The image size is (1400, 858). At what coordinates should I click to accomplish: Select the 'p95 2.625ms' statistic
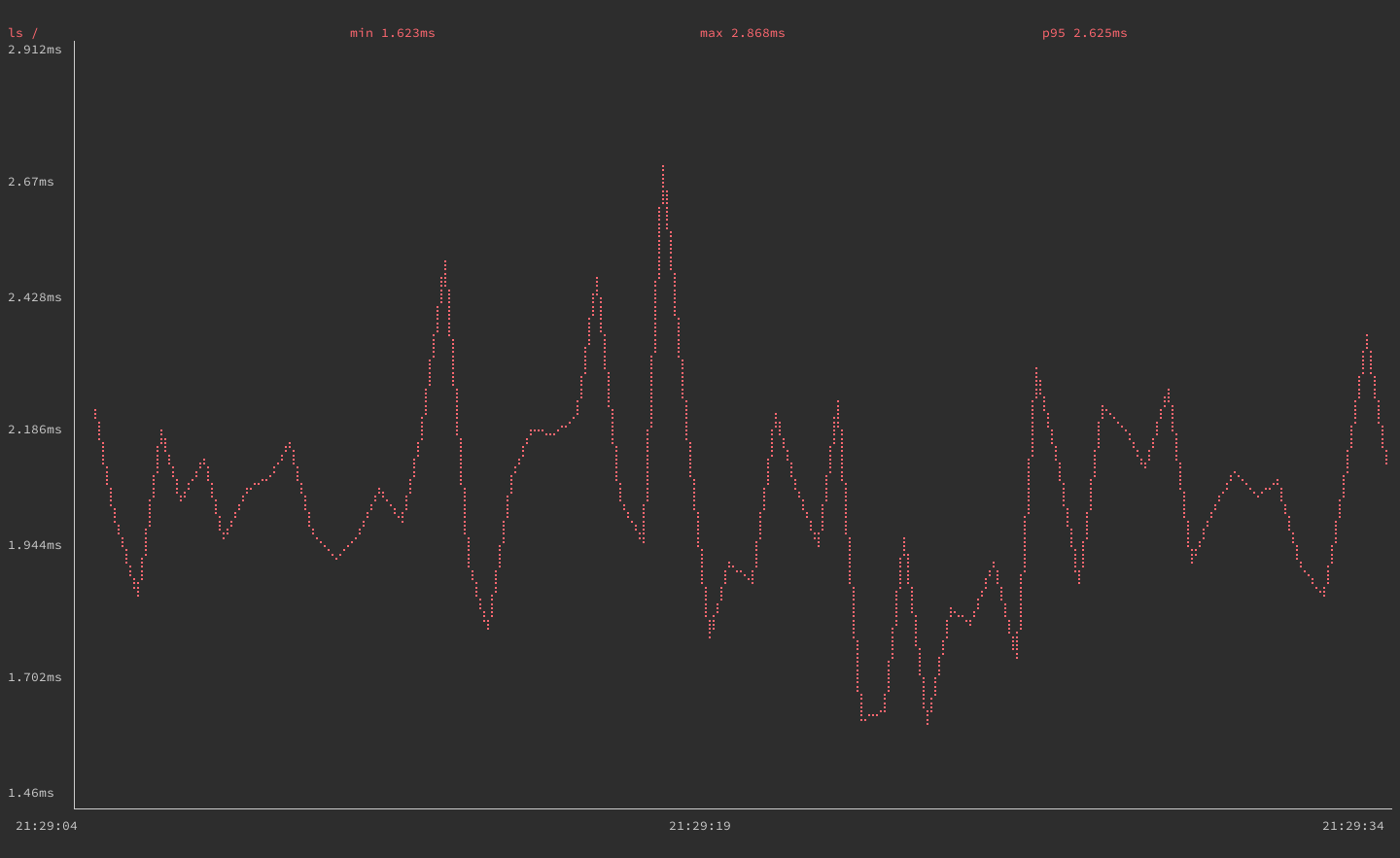click(x=1082, y=32)
